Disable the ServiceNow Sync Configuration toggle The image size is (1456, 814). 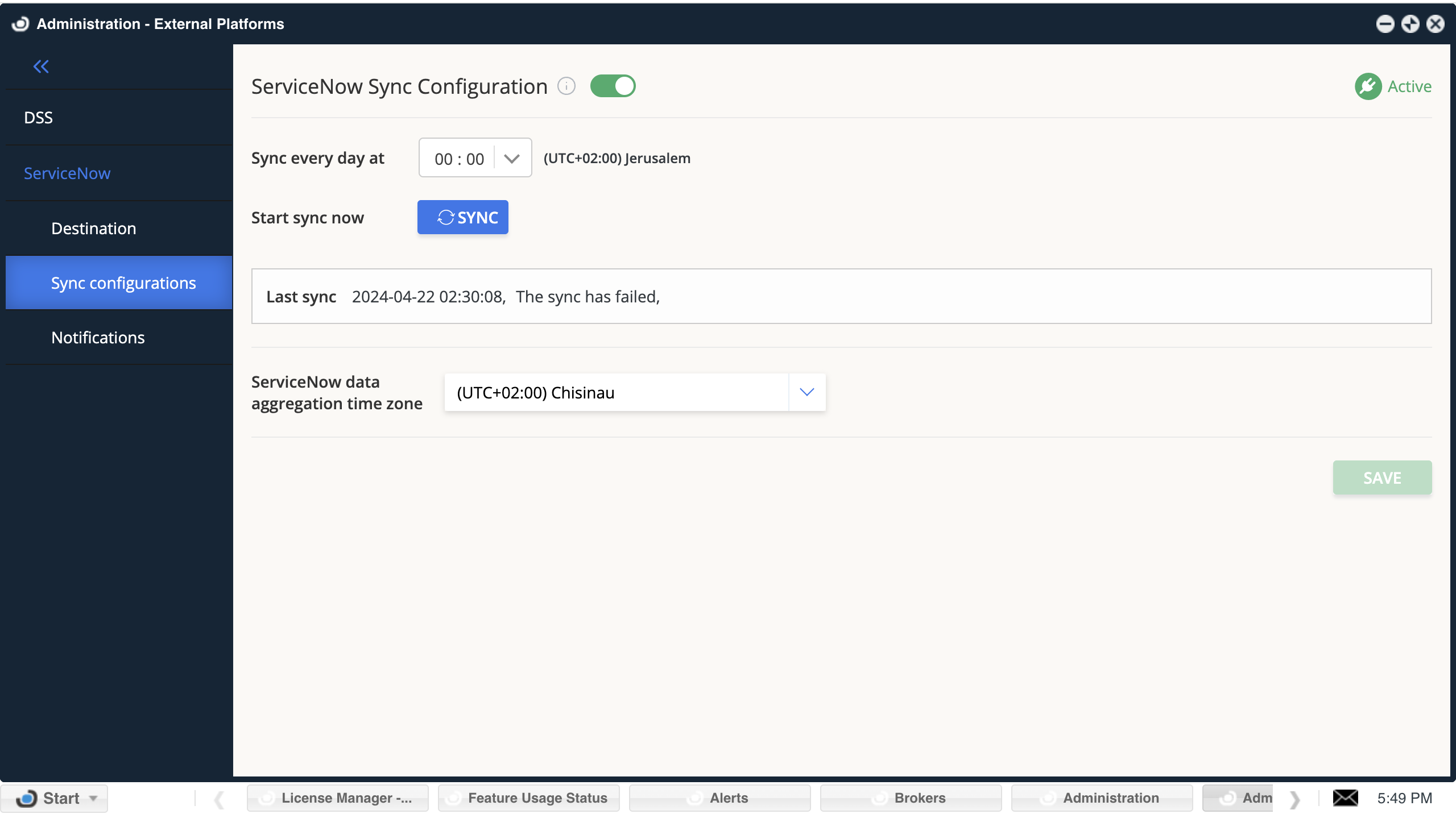pyautogui.click(x=613, y=86)
